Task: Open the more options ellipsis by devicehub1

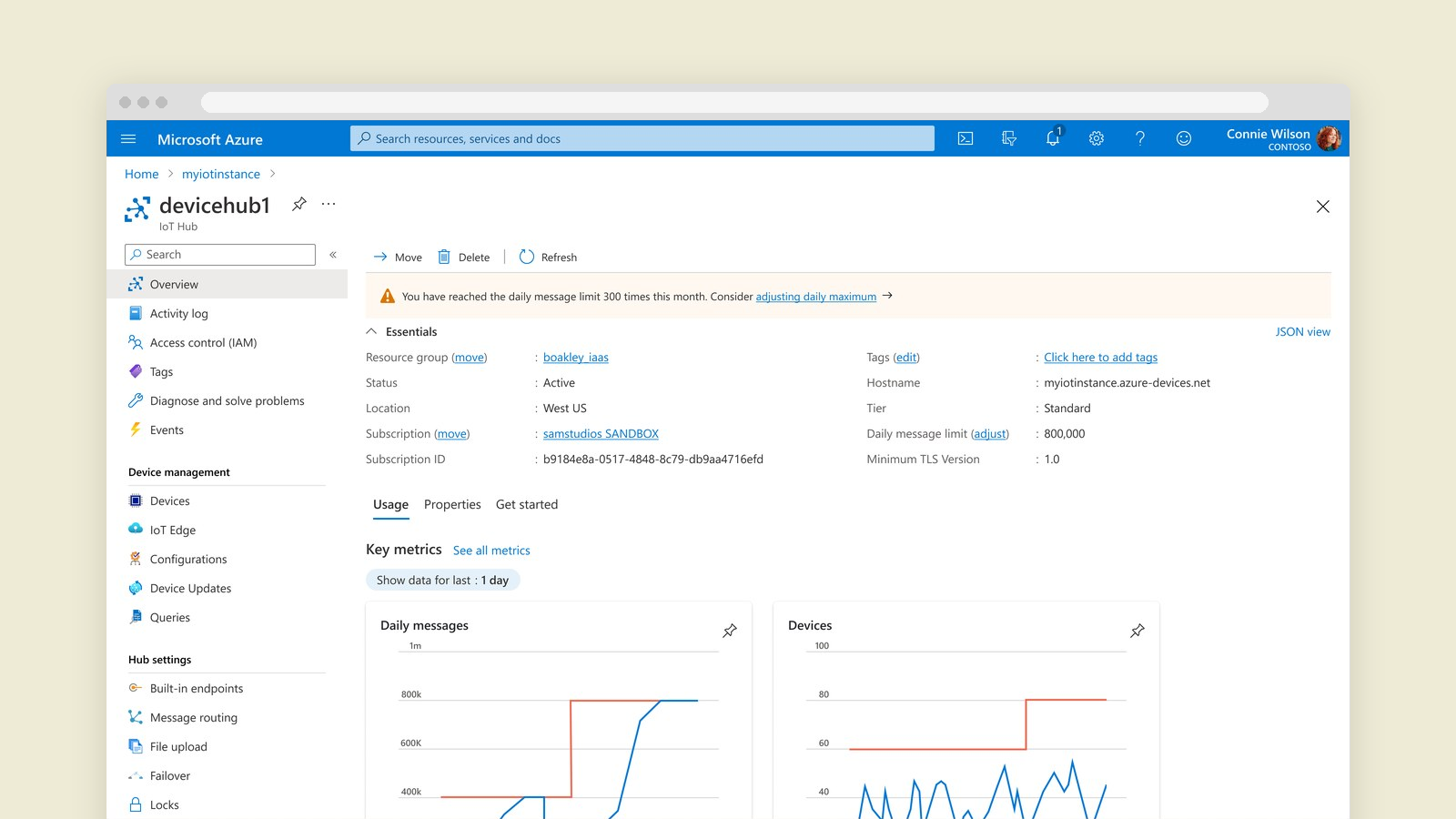Action: [329, 204]
